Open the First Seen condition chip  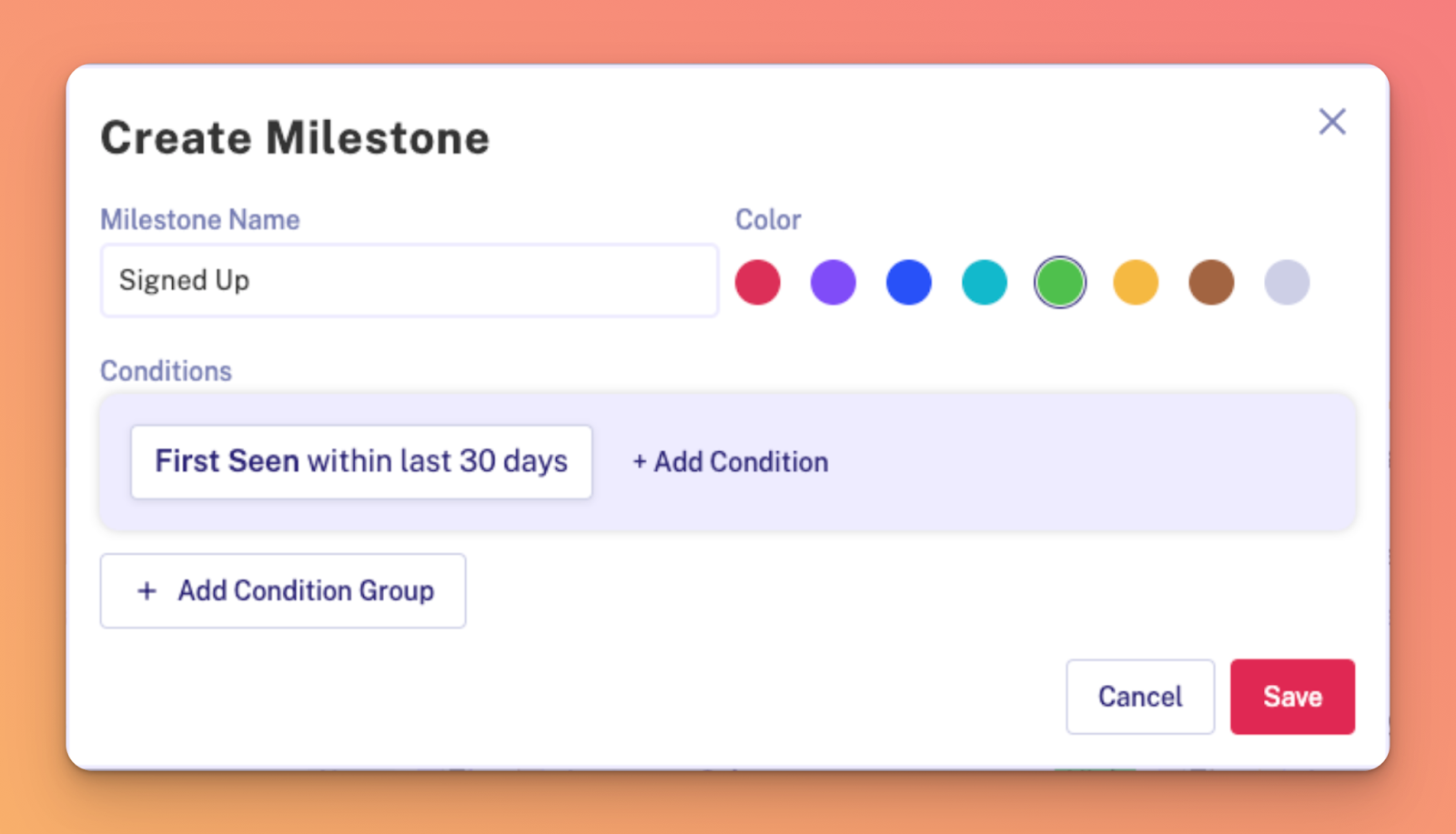pyautogui.click(x=361, y=462)
